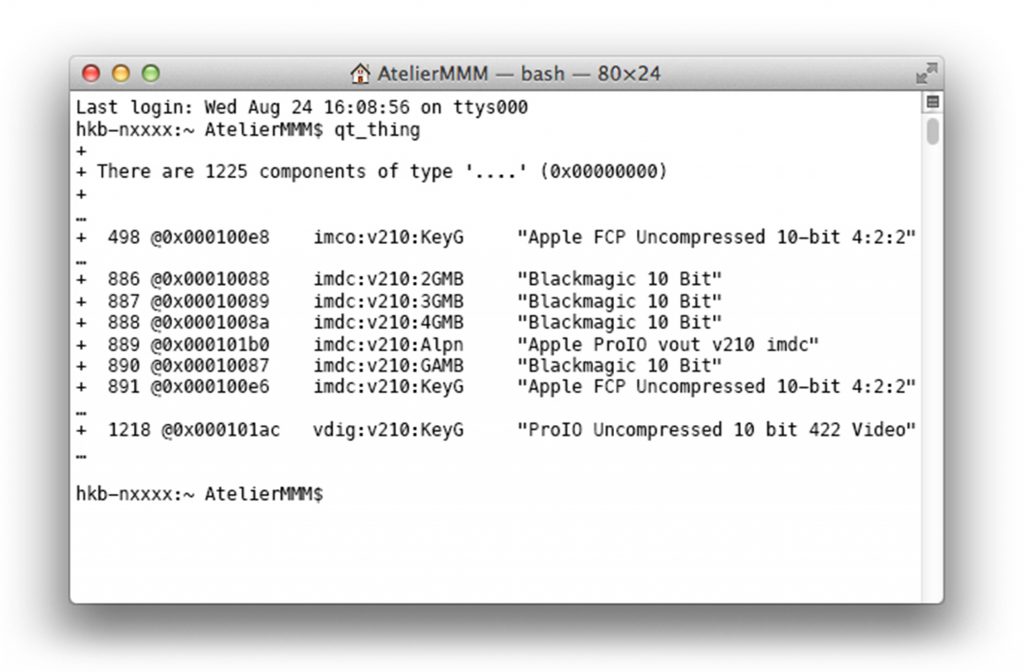Viewport: 1024px width, 672px height.
Task: Click address '@0x00010087'
Action: point(210,366)
